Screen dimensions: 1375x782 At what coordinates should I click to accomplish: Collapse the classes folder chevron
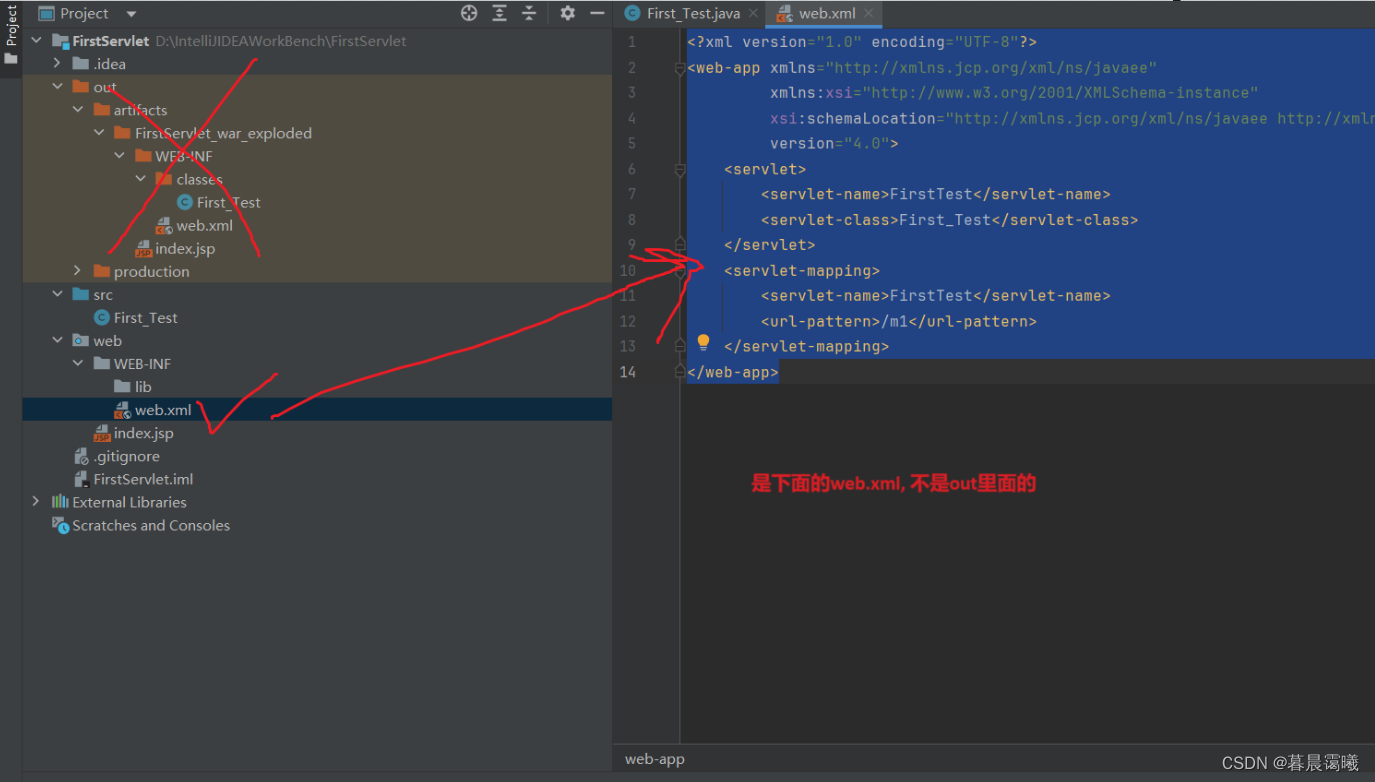tap(141, 179)
